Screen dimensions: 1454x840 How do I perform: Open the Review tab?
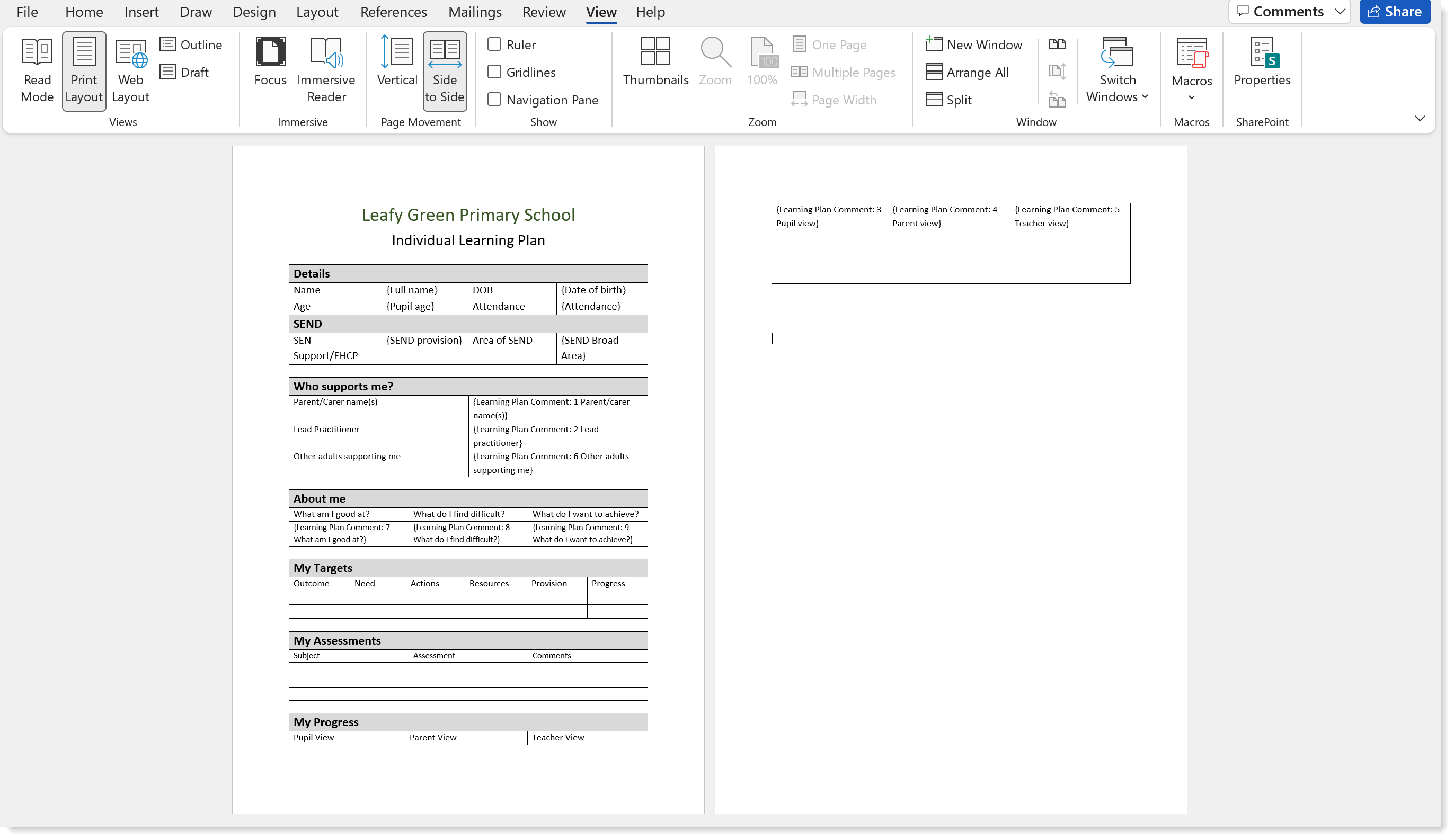(x=544, y=12)
